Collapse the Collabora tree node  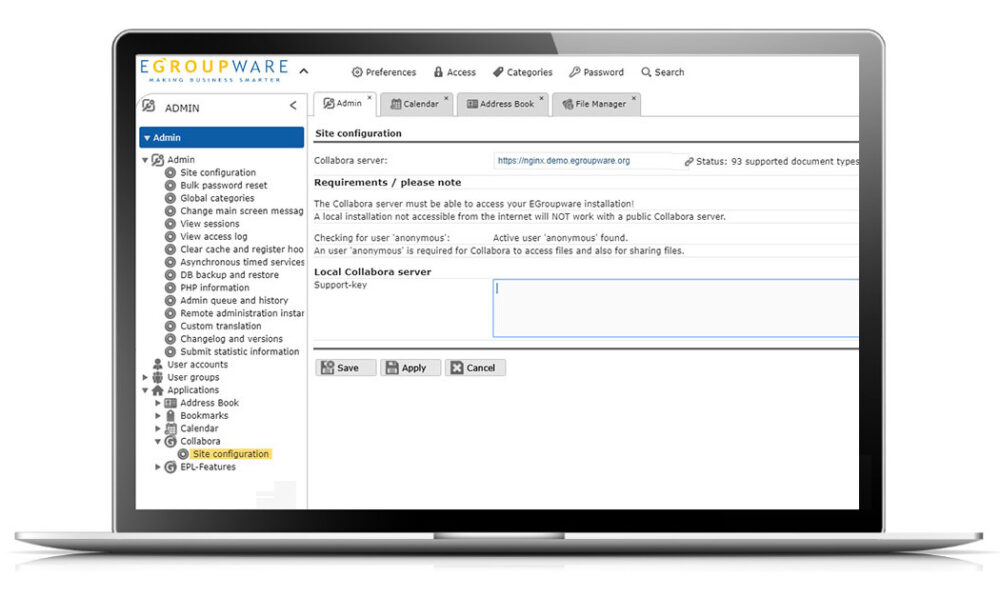(x=158, y=441)
